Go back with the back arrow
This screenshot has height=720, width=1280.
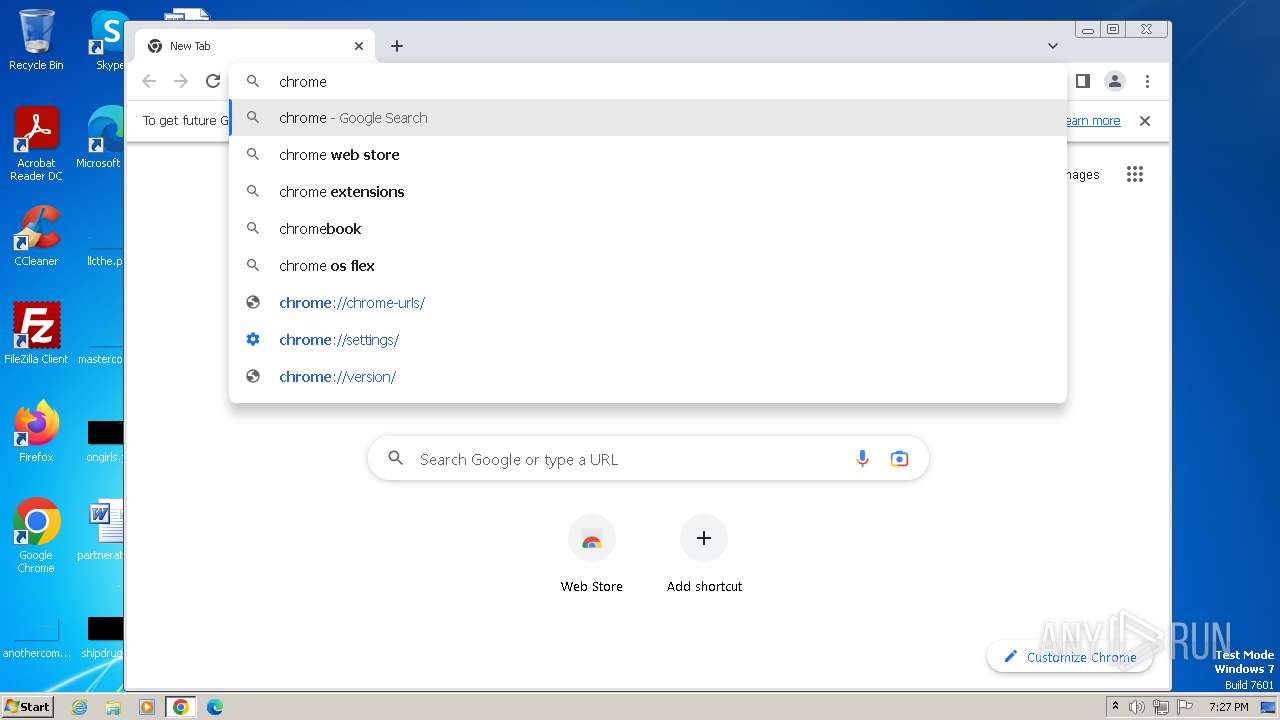click(x=149, y=82)
